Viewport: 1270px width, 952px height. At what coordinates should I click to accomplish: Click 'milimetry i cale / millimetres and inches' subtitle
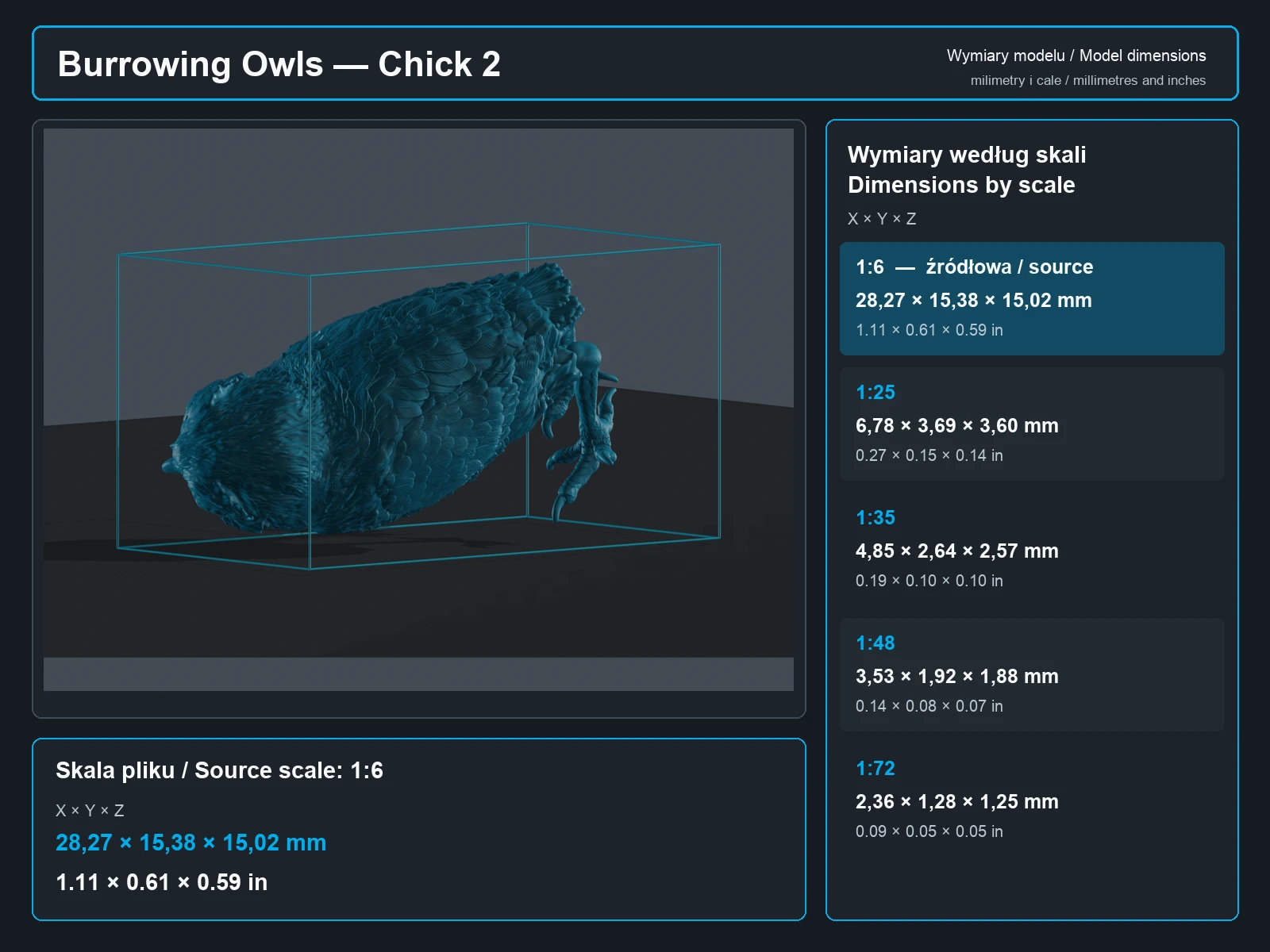1087,80
